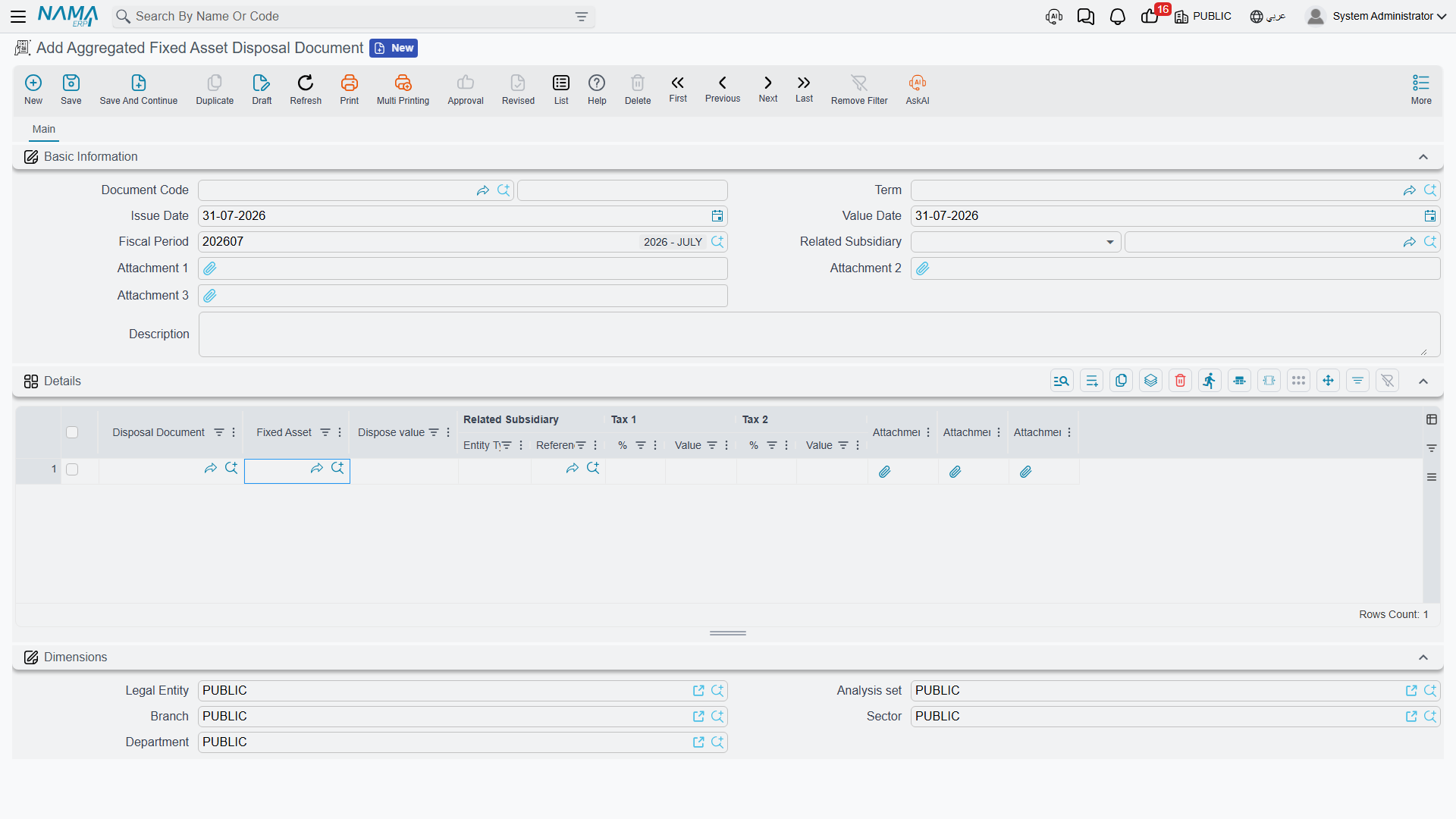Click Save And Continue
This screenshot has height=819, width=1456.
(x=139, y=89)
